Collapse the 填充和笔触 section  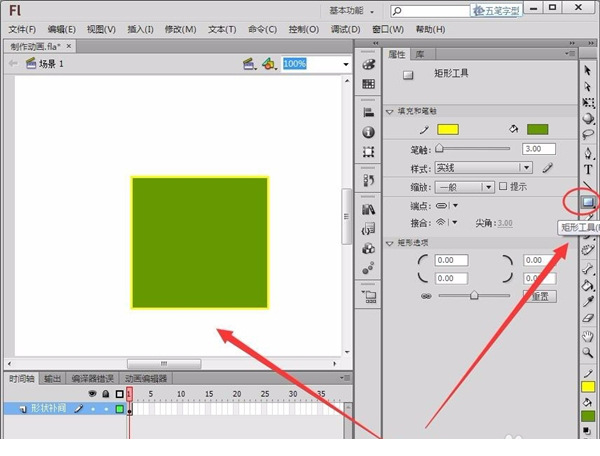(390, 112)
